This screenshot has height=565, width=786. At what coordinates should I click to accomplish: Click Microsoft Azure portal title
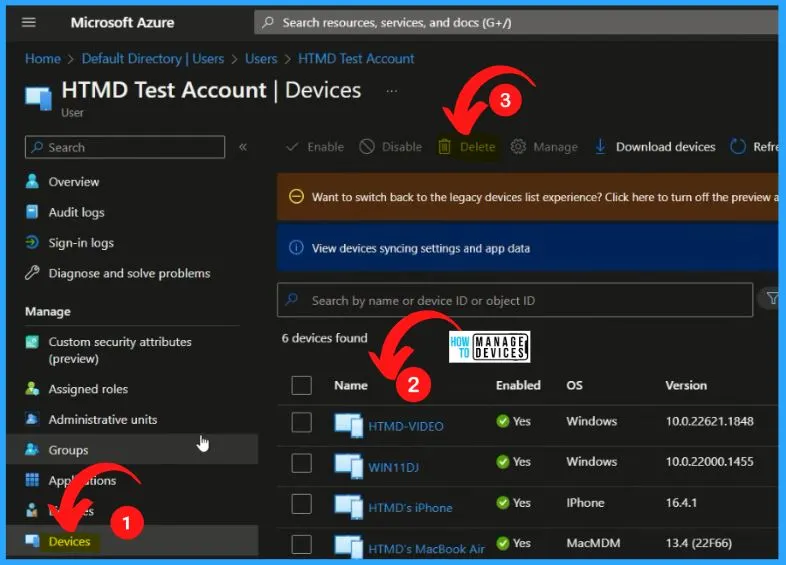[x=122, y=23]
